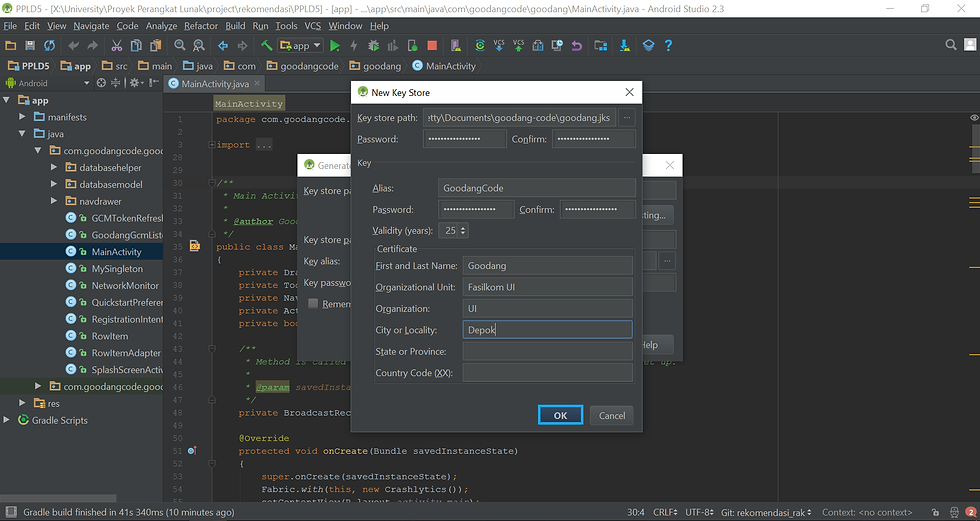Click the key store path browse button
Screen dimensions: 980x521
point(627,117)
